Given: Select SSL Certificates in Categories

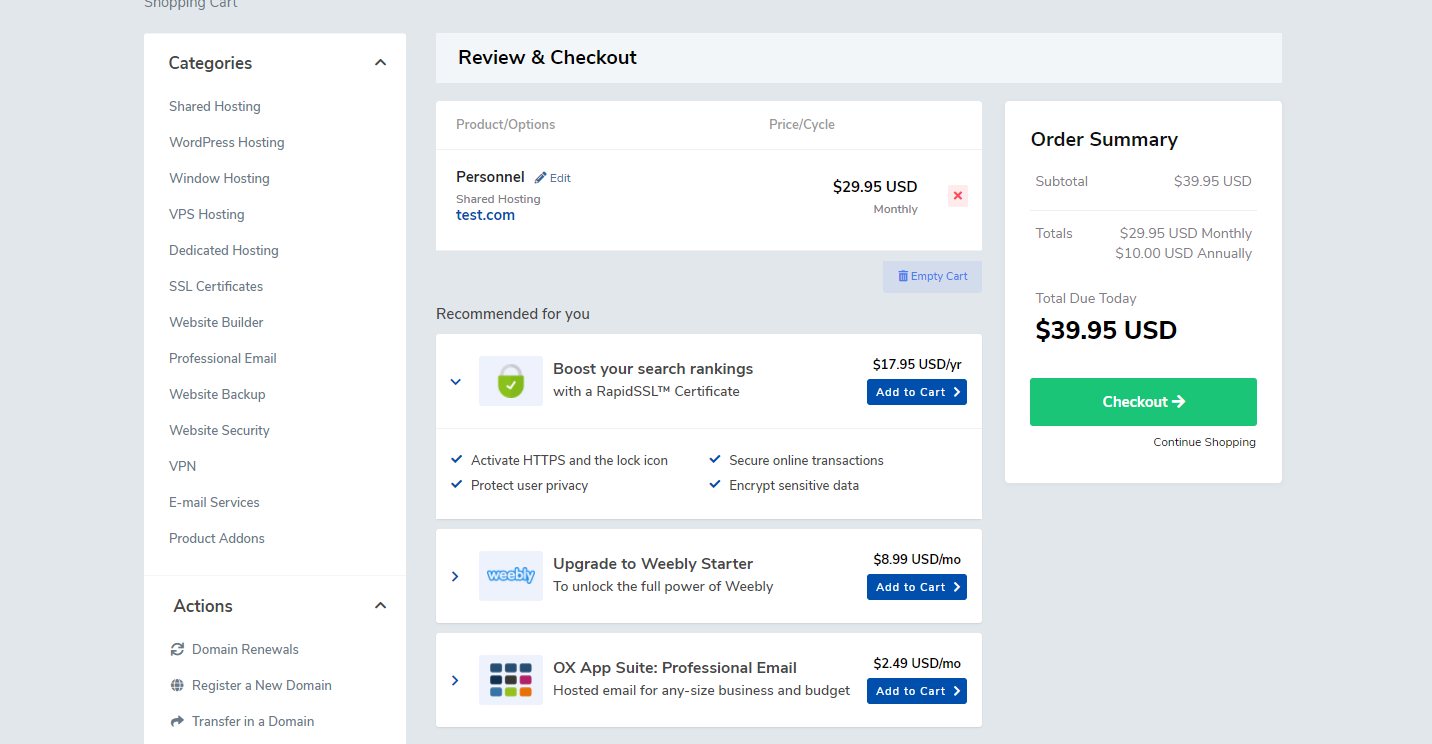Looking at the screenshot, I should click(x=216, y=286).
